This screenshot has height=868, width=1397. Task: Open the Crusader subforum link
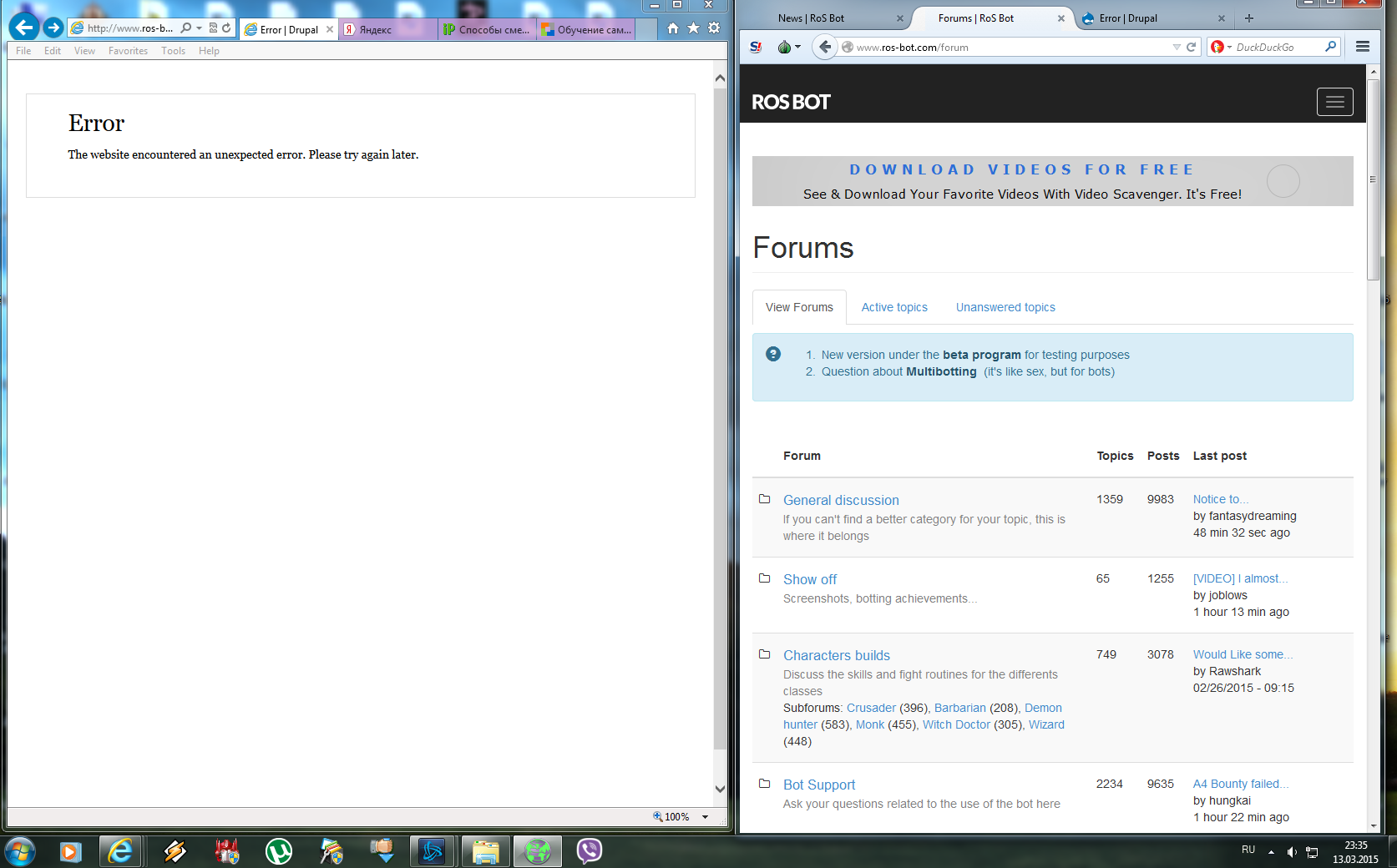click(871, 708)
